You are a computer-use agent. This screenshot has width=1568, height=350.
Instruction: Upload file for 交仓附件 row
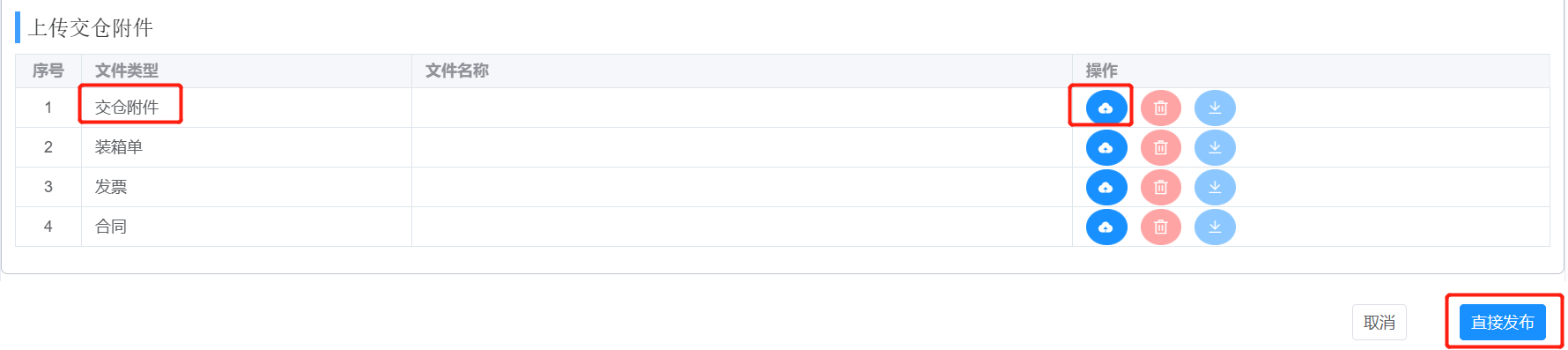[x=1106, y=108]
